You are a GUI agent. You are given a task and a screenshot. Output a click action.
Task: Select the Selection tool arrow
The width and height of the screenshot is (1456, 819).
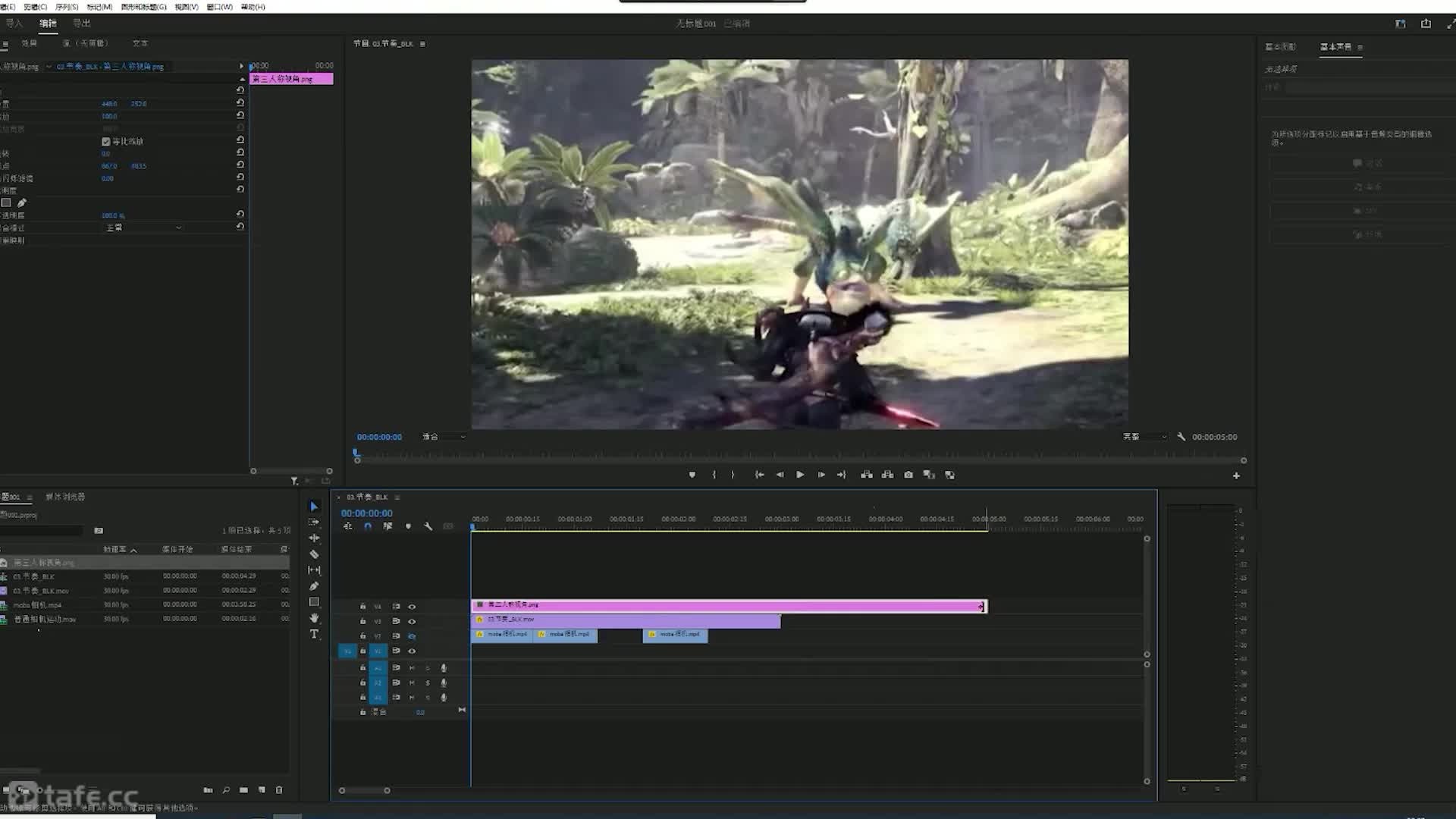tap(314, 507)
